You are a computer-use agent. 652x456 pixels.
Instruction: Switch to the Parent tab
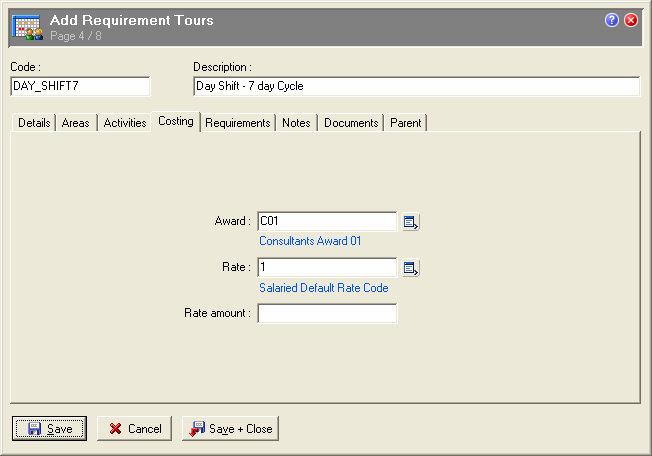406,123
